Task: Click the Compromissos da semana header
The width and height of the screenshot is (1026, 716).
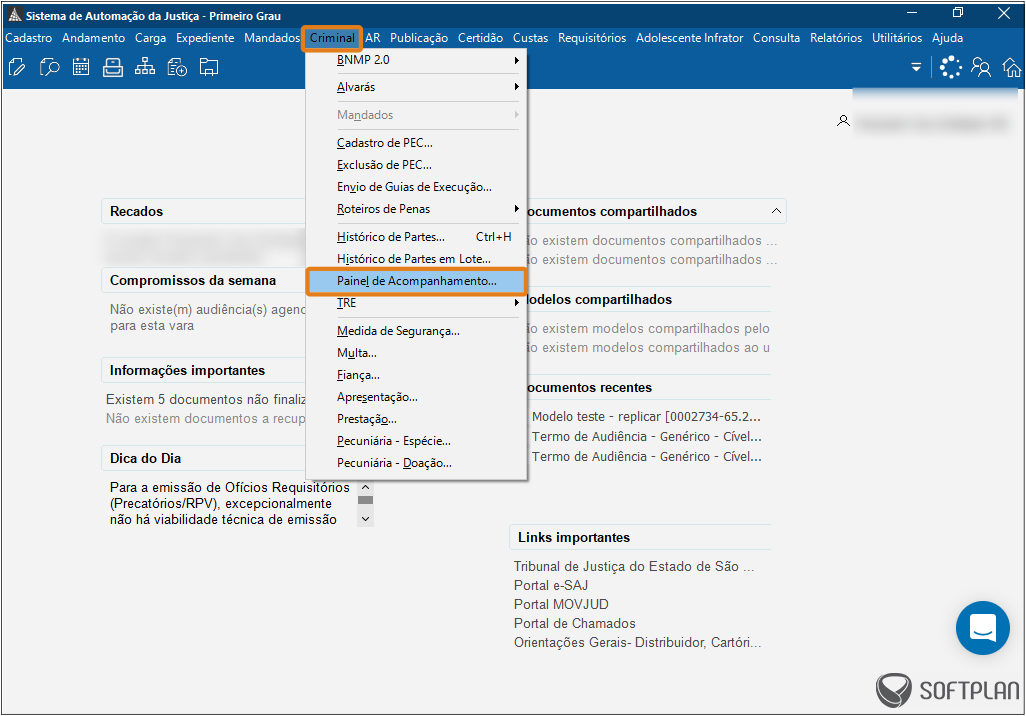Action: (x=203, y=280)
